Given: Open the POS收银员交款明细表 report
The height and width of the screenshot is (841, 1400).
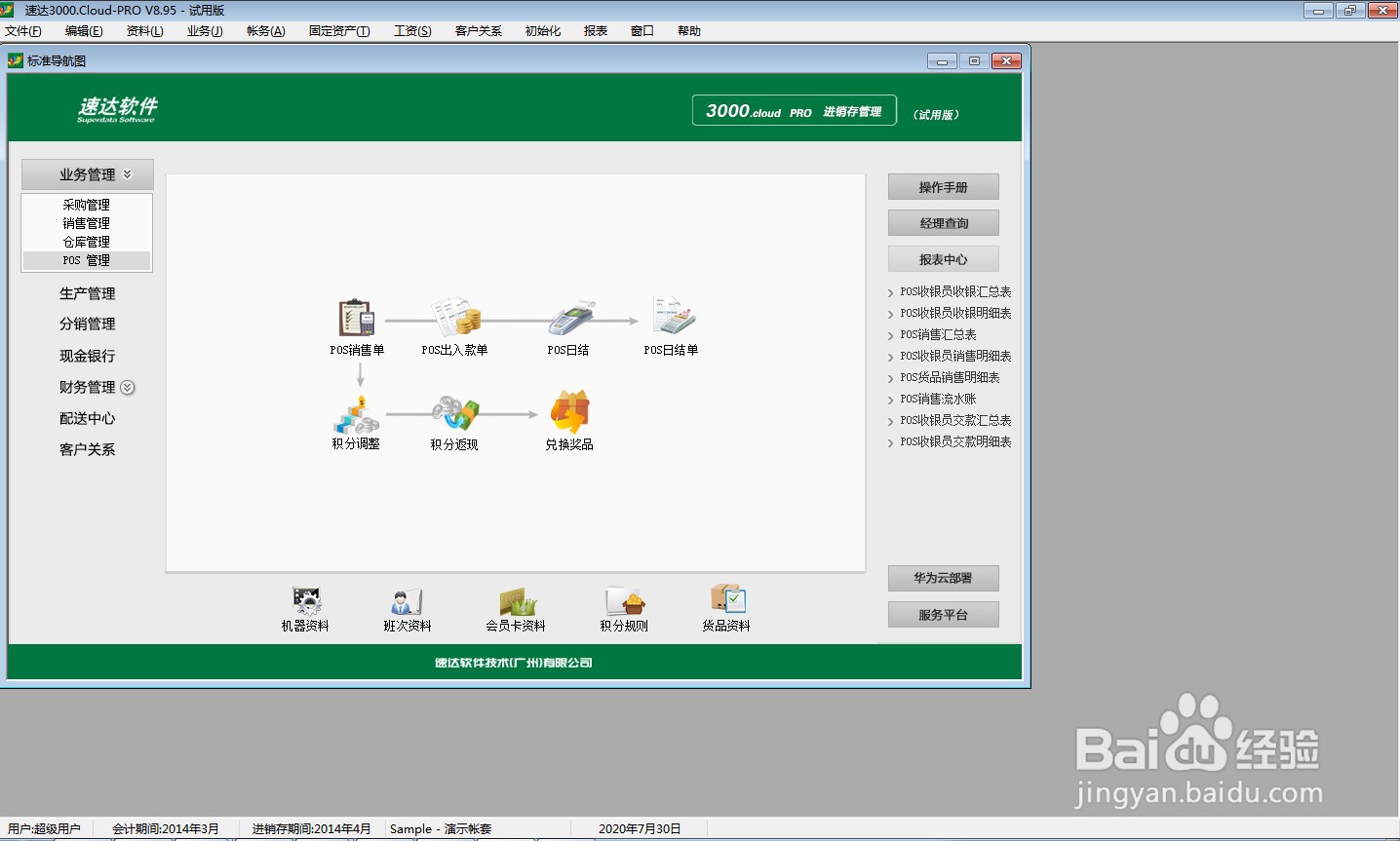Looking at the screenshot, I should click(955, 441).
